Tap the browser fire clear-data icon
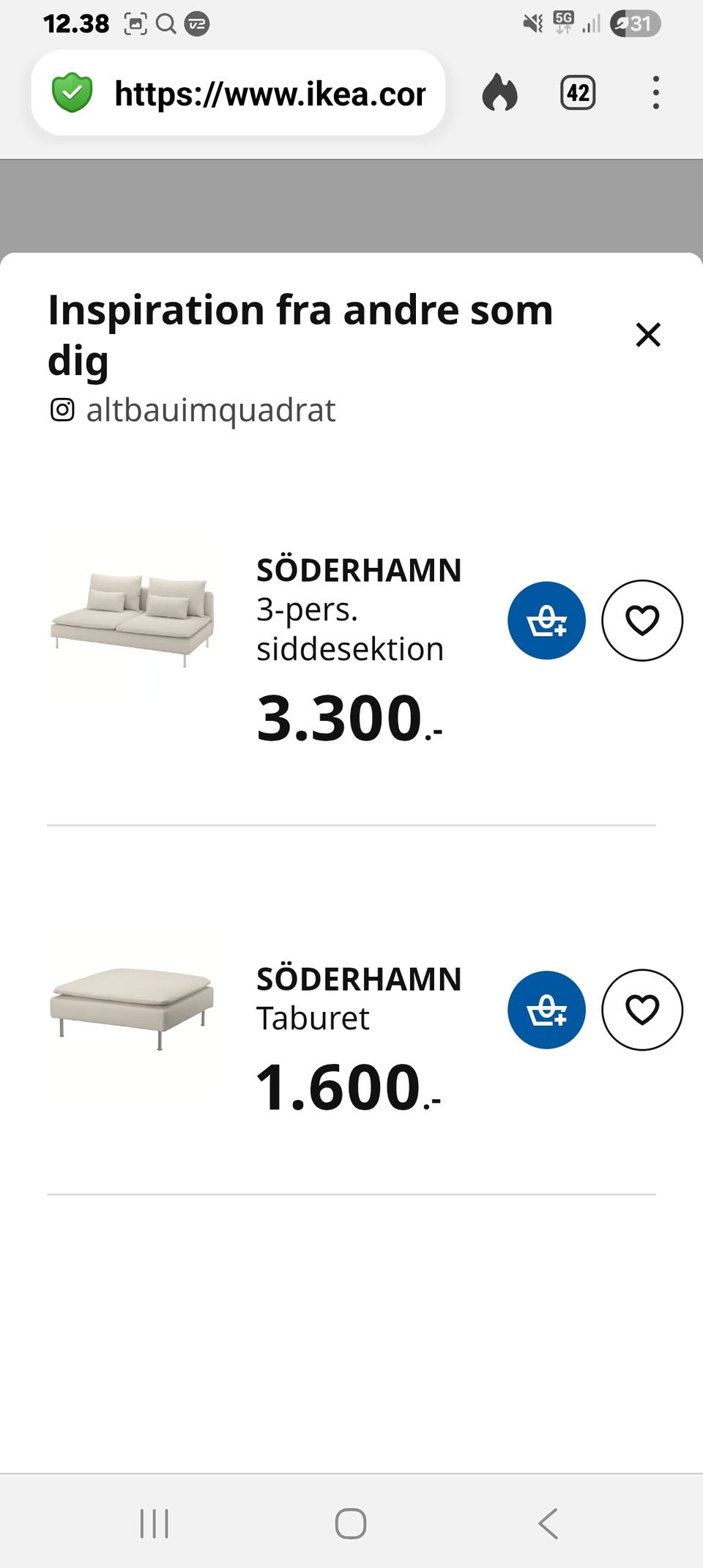The height and width of the screenshot is (1568, 703). [x=500, y=93]
